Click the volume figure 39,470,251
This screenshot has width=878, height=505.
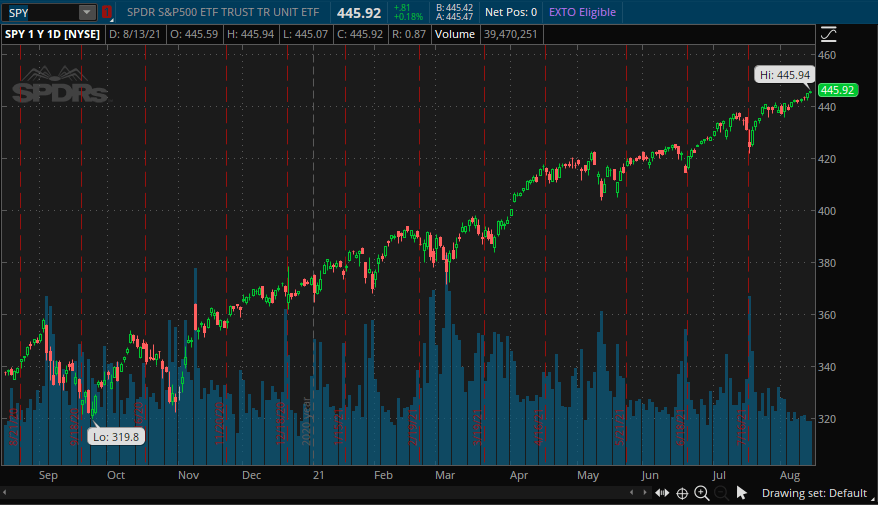pos(511,34)
